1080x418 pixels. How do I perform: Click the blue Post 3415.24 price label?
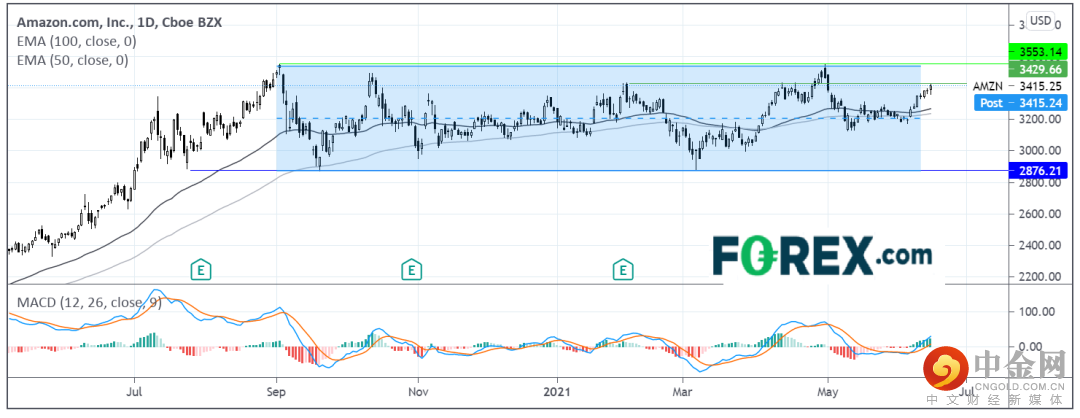(1021, 103)
